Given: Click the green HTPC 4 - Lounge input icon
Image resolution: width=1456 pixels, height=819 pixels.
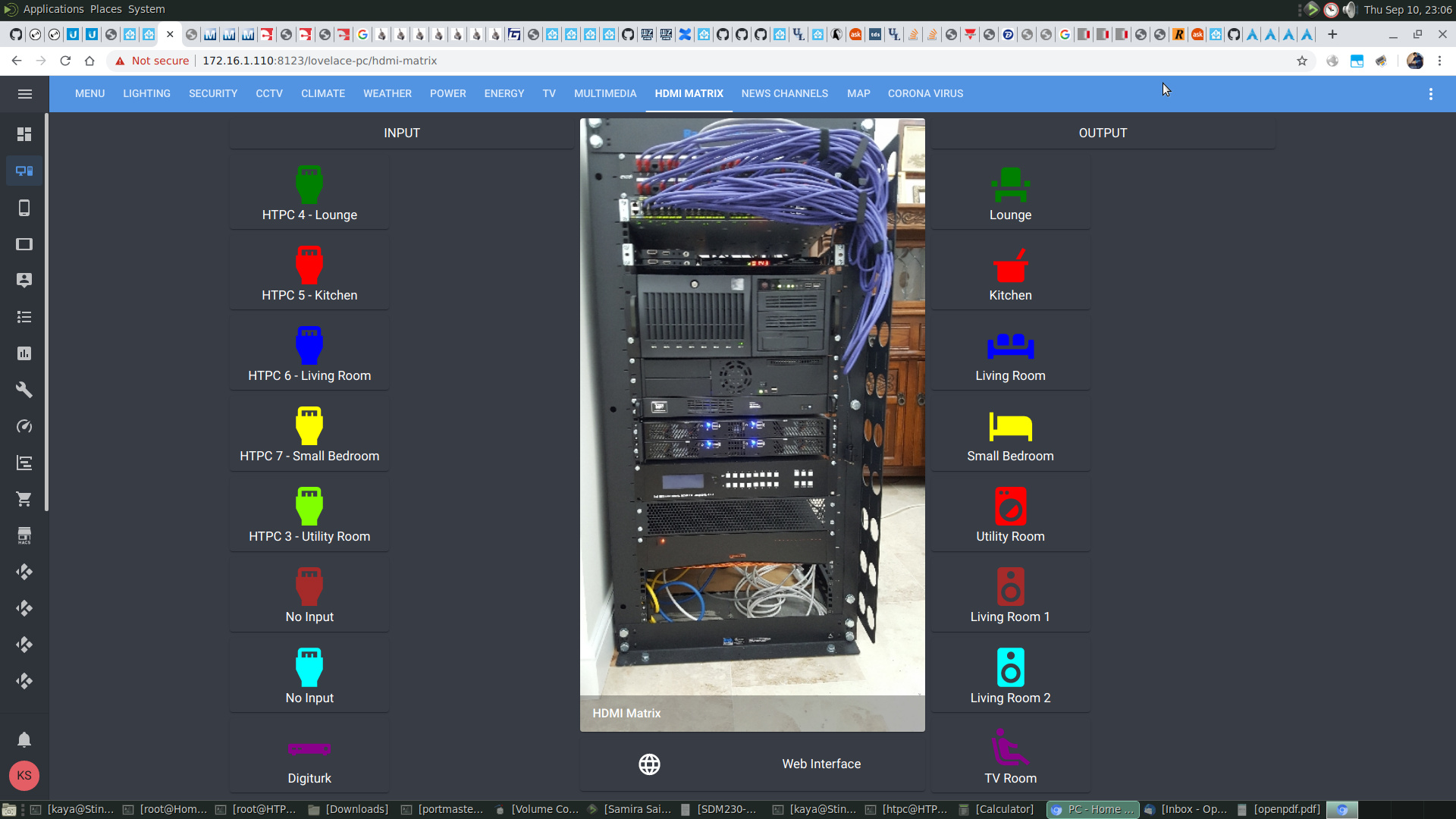Looking at the screenshot, I should [309, 185].
